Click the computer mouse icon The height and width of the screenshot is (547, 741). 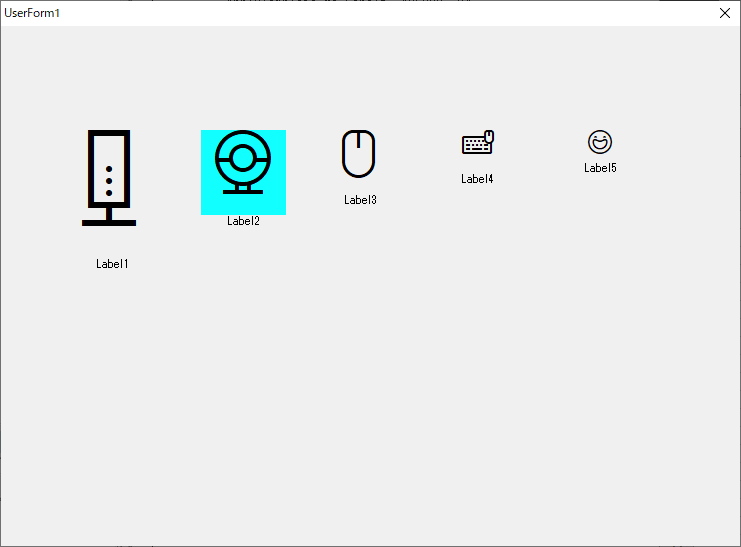(359, 154)
